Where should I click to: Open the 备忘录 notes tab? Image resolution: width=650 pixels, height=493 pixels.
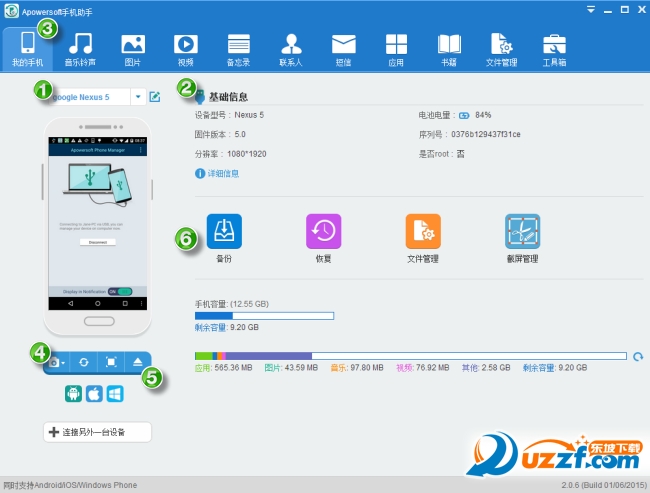(238, 49)
